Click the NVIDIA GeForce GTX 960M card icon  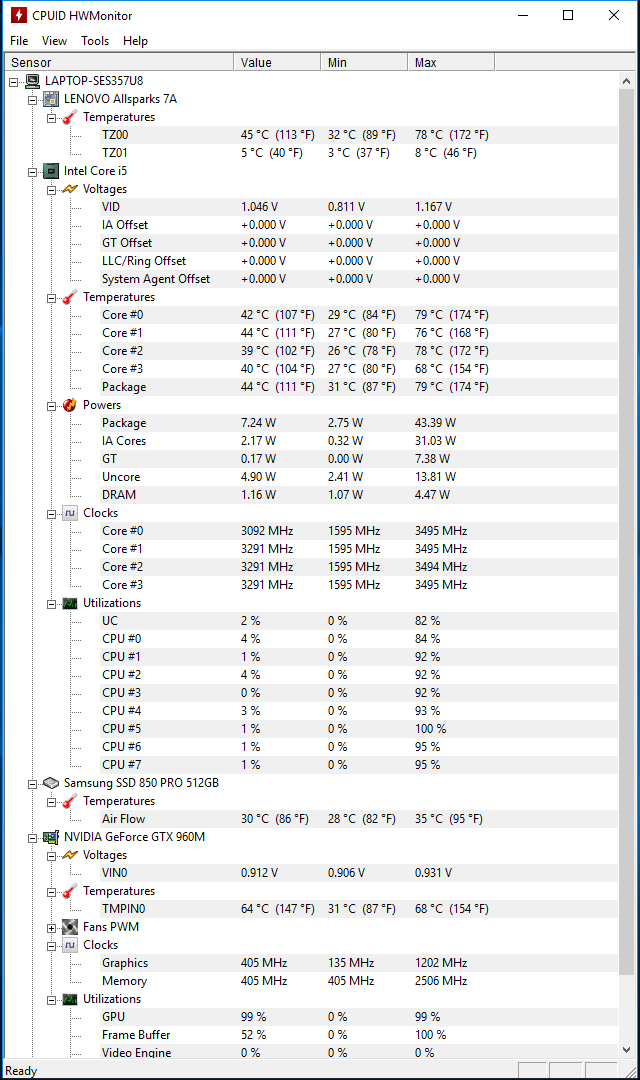(x=51, y=837)
